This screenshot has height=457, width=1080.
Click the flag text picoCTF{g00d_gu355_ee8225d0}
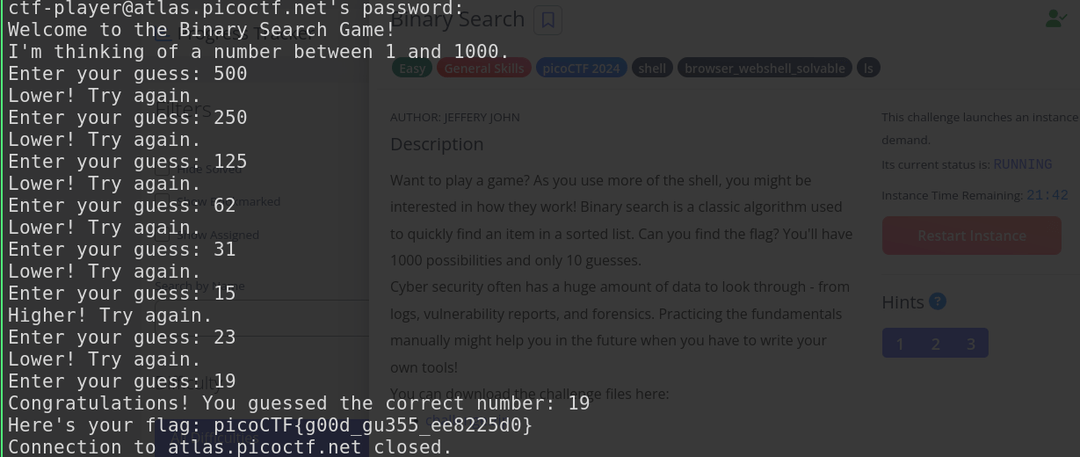pyautogui.click(x=373, y=425)
